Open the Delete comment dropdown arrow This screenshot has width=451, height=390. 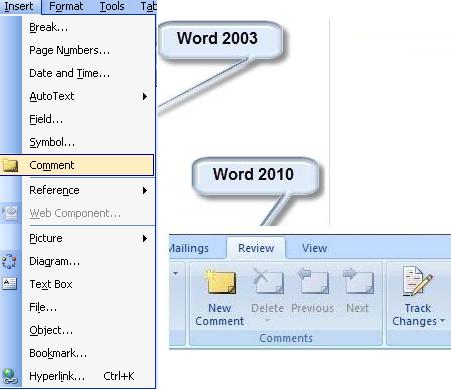[268, 321]
